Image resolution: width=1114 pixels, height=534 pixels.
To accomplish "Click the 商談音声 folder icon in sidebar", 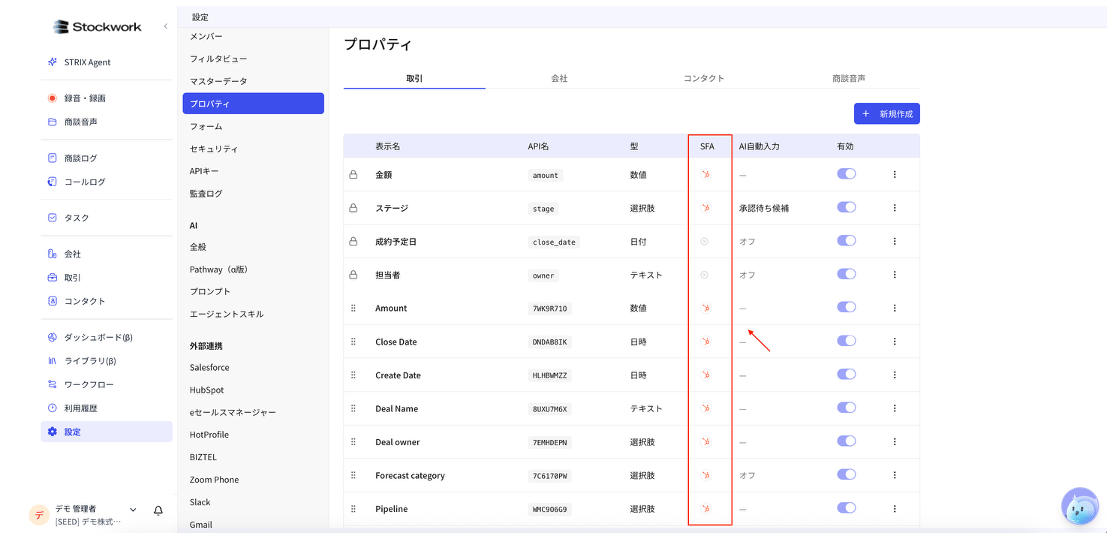I will pos(52,122).
